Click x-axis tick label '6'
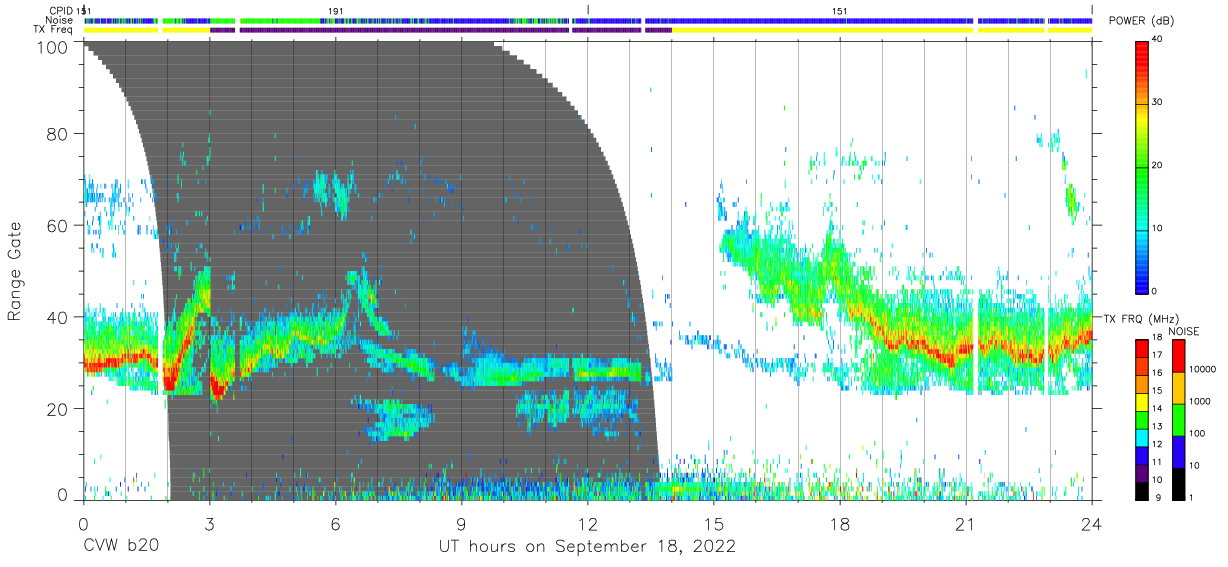 pyautogui.click(x=335, y=524)
